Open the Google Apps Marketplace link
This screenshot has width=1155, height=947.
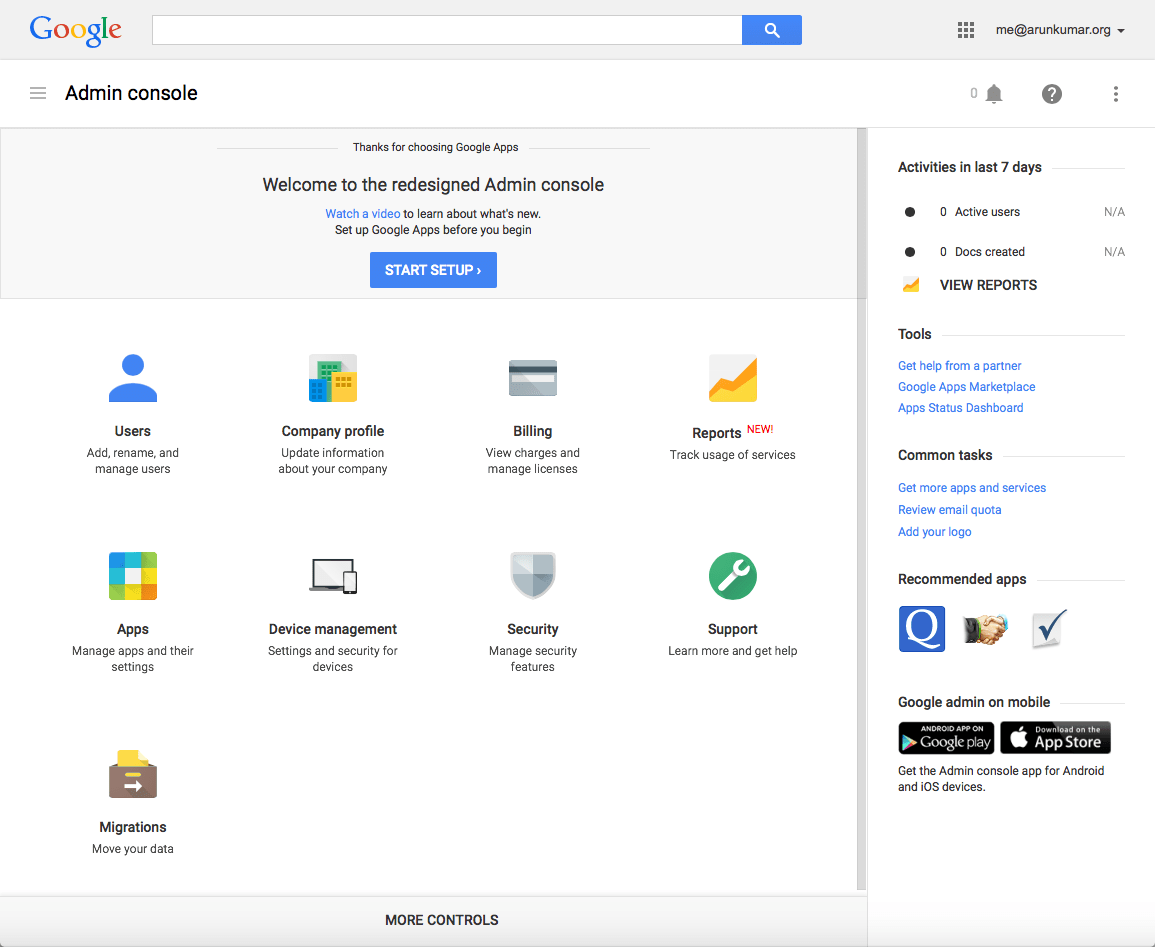point(966,387)
